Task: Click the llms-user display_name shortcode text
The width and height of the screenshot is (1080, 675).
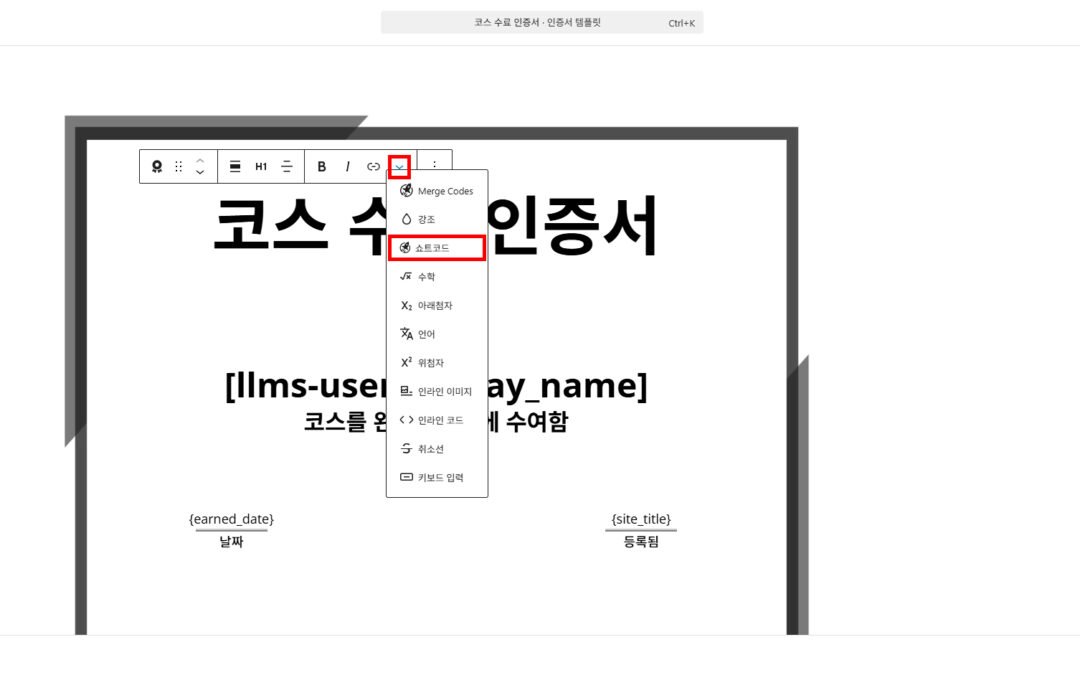Action: [436, 386]
